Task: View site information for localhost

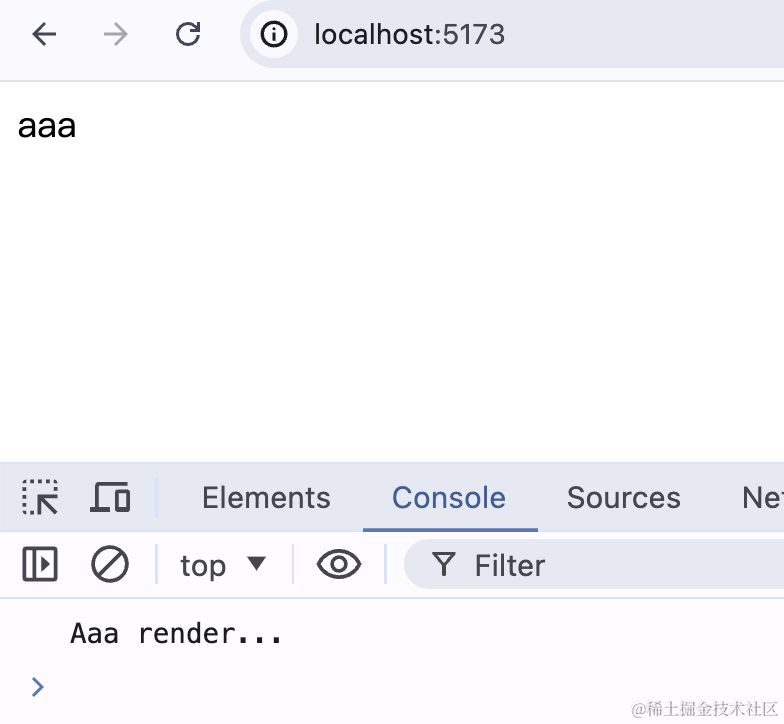Action: coord(274,35)
